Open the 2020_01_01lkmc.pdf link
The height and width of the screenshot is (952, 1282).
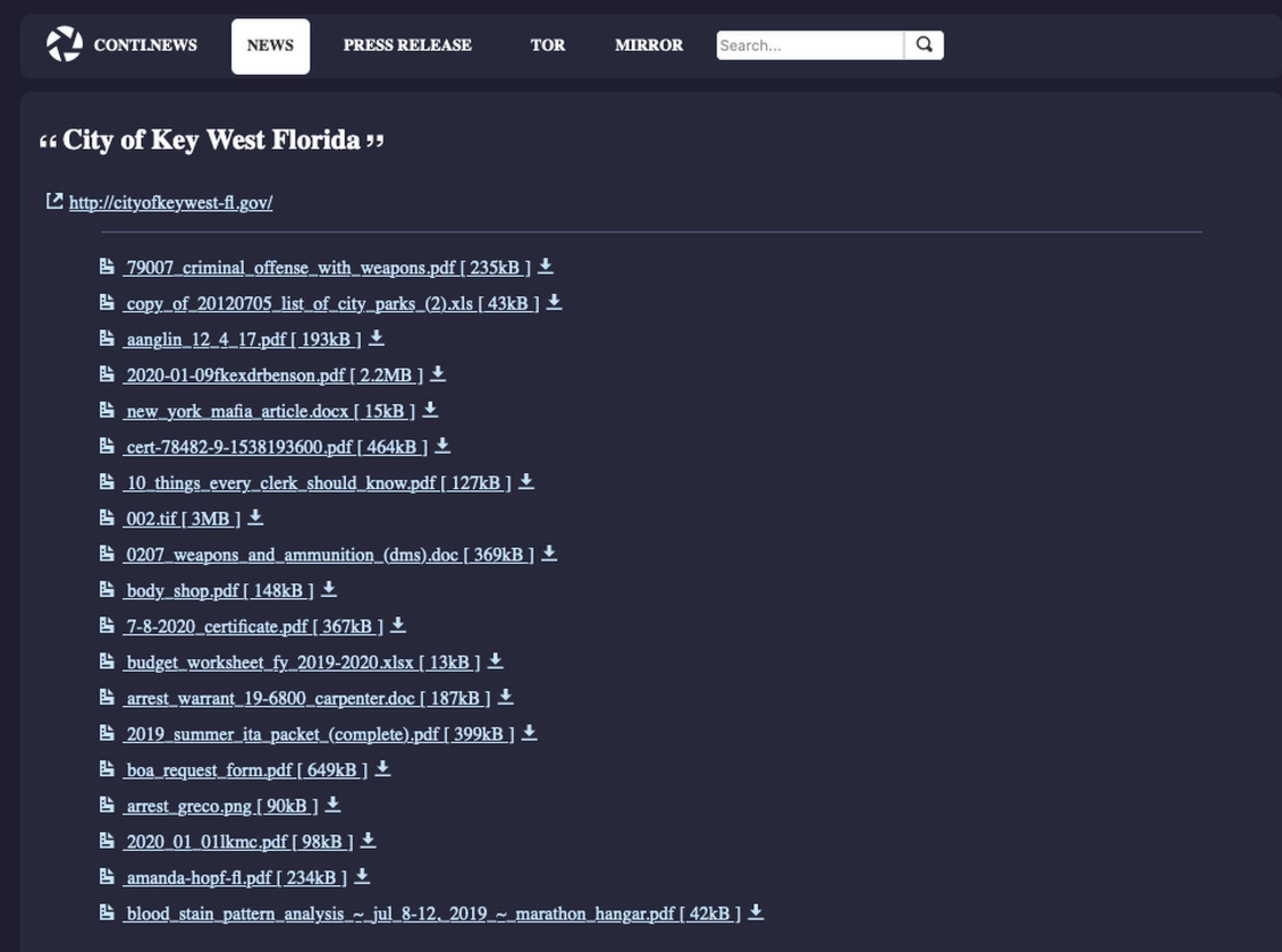[x=238, y=843]
